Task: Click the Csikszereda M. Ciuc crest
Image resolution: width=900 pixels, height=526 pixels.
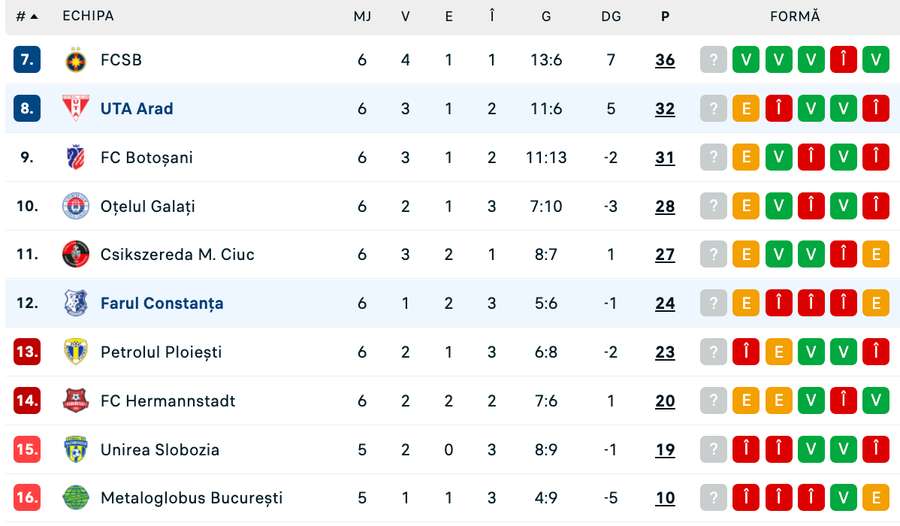Action: tap(75, 254)
